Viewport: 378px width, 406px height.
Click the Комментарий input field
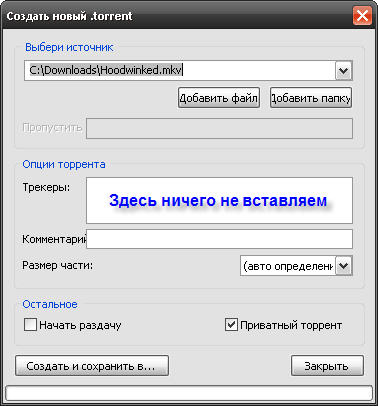pyautogui.click(x=219, y=239)
